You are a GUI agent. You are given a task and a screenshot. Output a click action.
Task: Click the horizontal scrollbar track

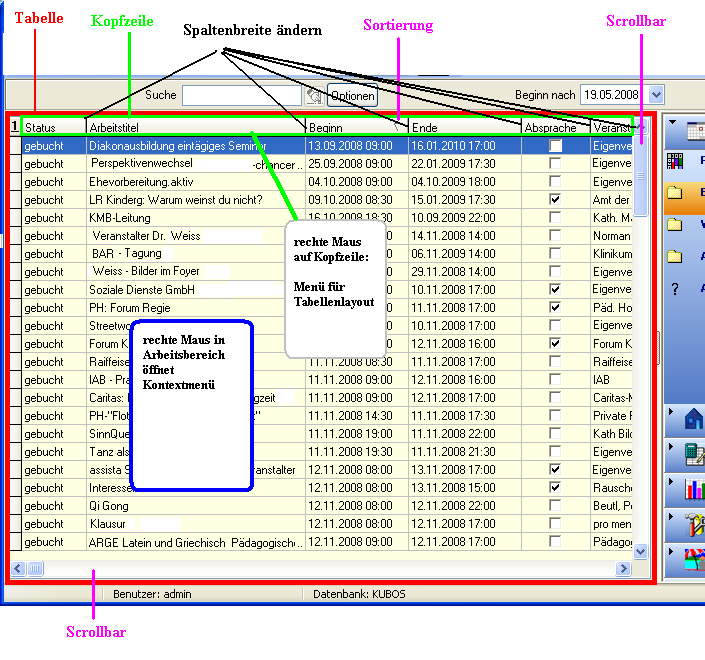329,569
